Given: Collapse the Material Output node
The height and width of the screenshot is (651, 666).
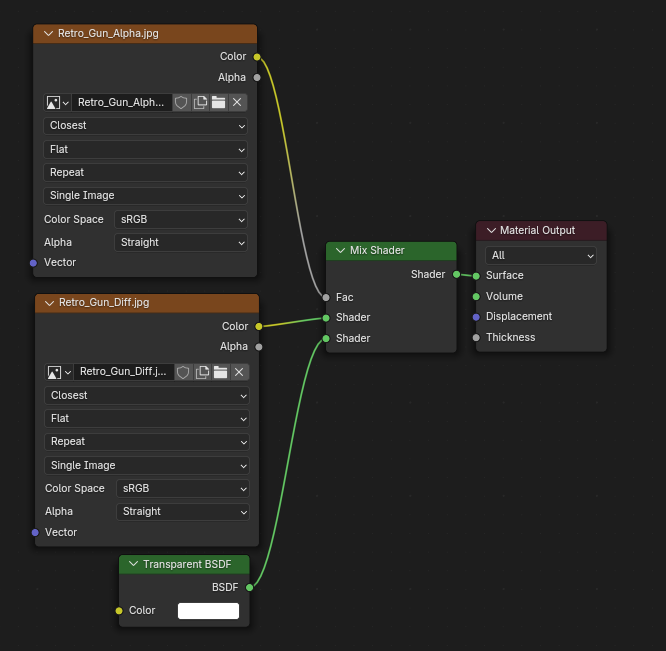Looking at the screenshot, I should pos(491,230).
